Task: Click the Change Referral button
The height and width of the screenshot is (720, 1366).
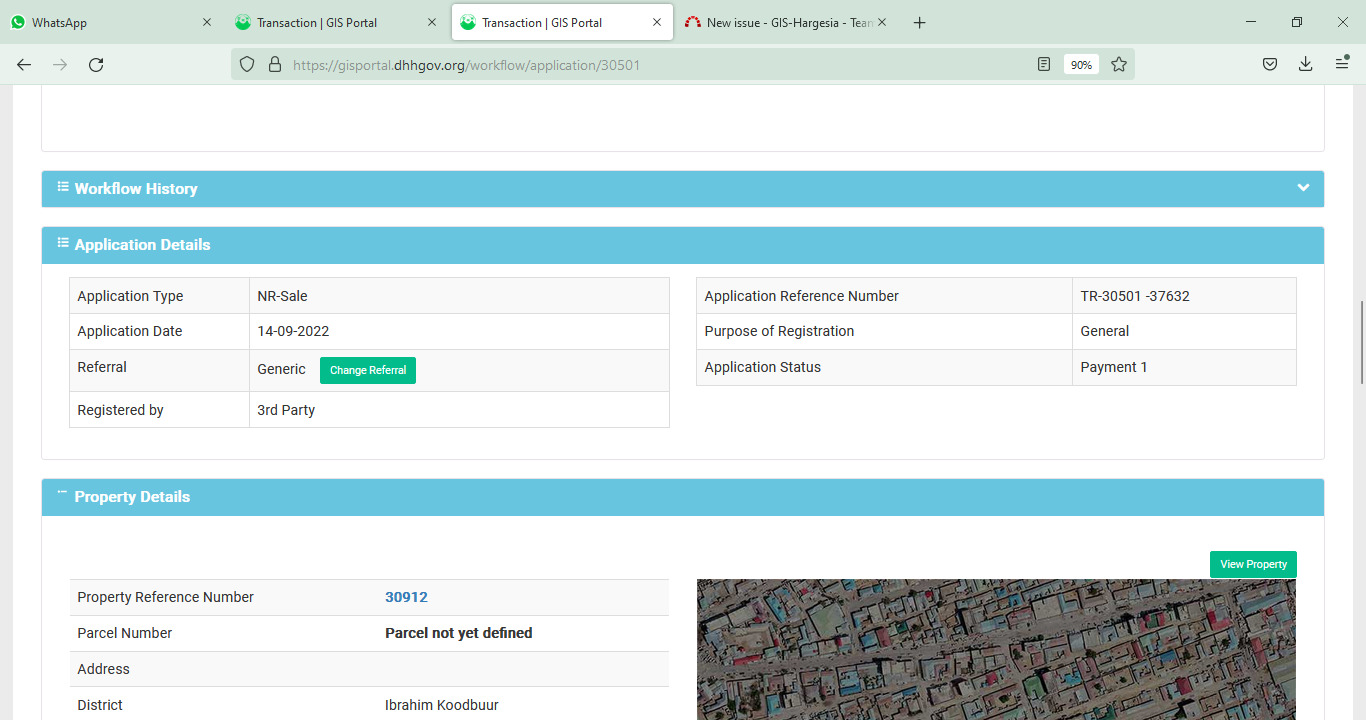Action: [368, 370]
